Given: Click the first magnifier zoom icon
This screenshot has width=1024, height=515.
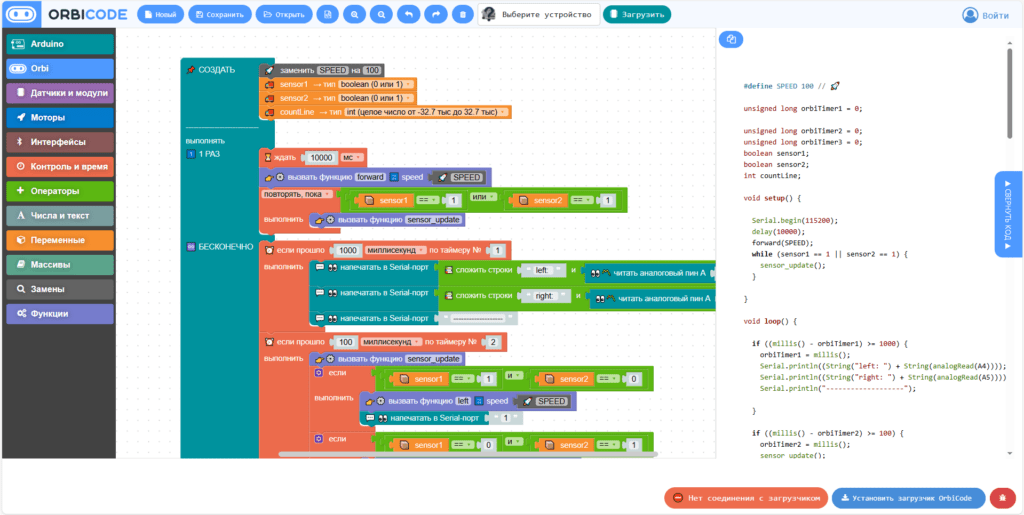Looking at the screenshot, I should (x=355, y=14).
